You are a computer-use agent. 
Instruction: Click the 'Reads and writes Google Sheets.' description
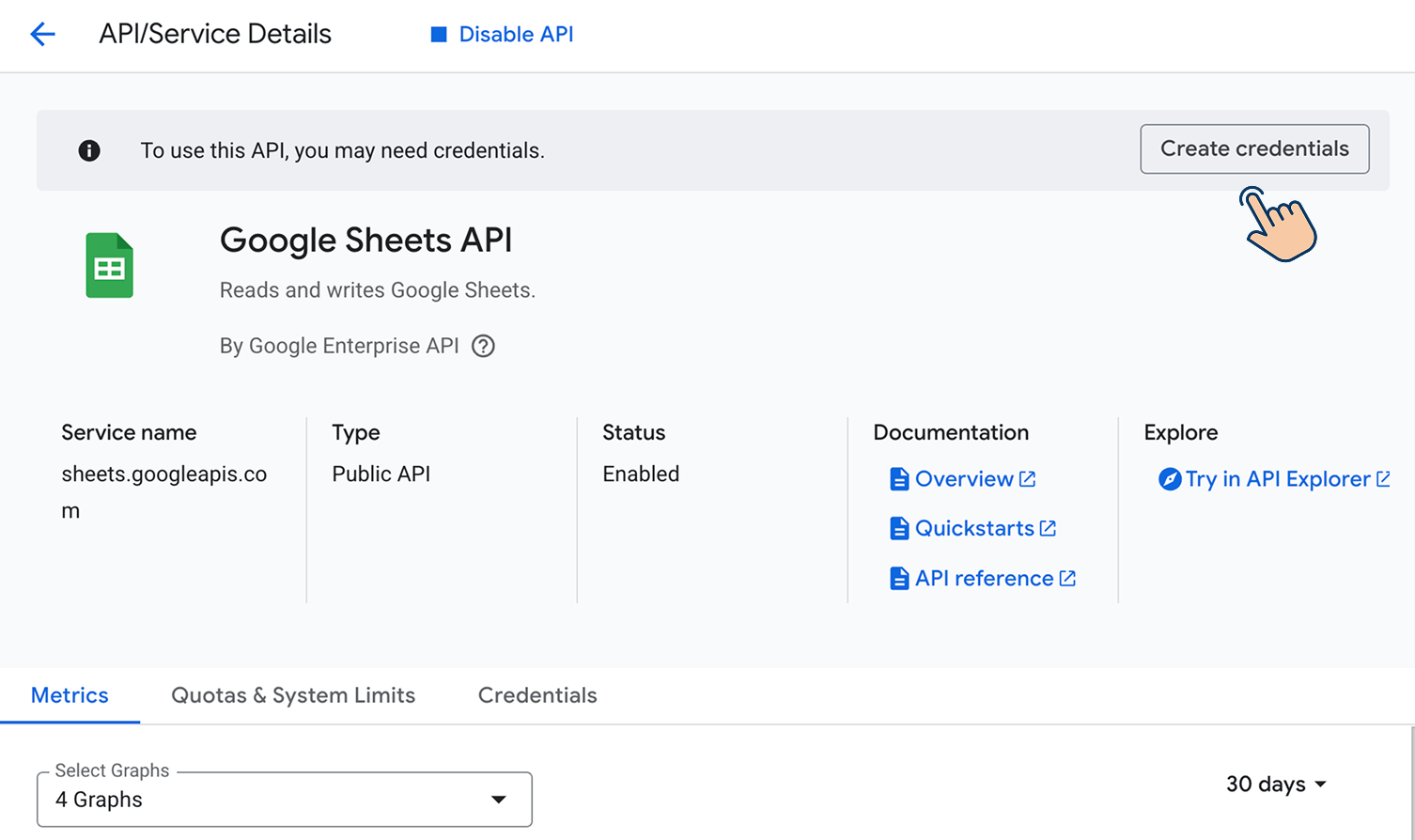tap(378, 290)
